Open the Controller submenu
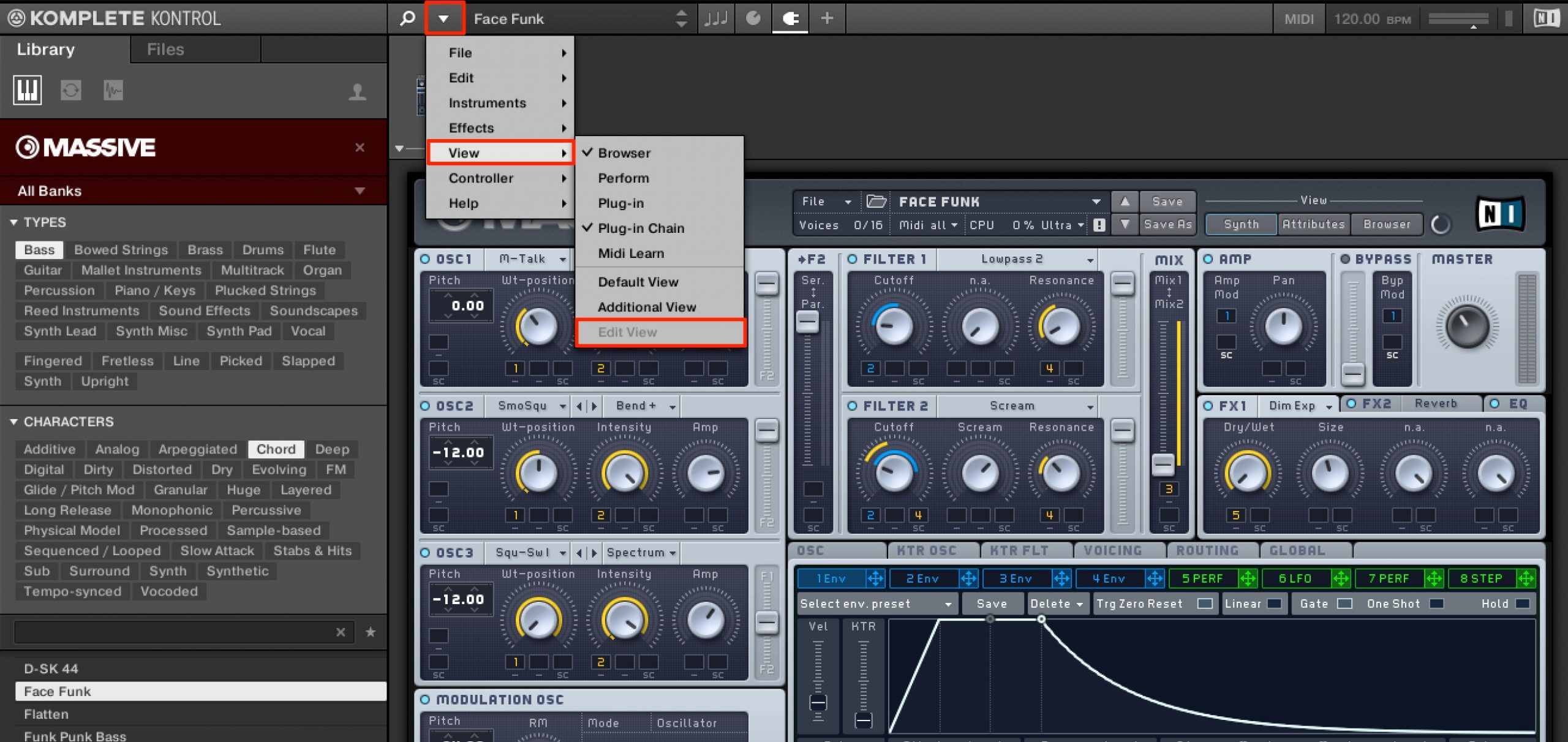Screen dimensions: 1568x742 pyautogui.click(x=500, y=178)
